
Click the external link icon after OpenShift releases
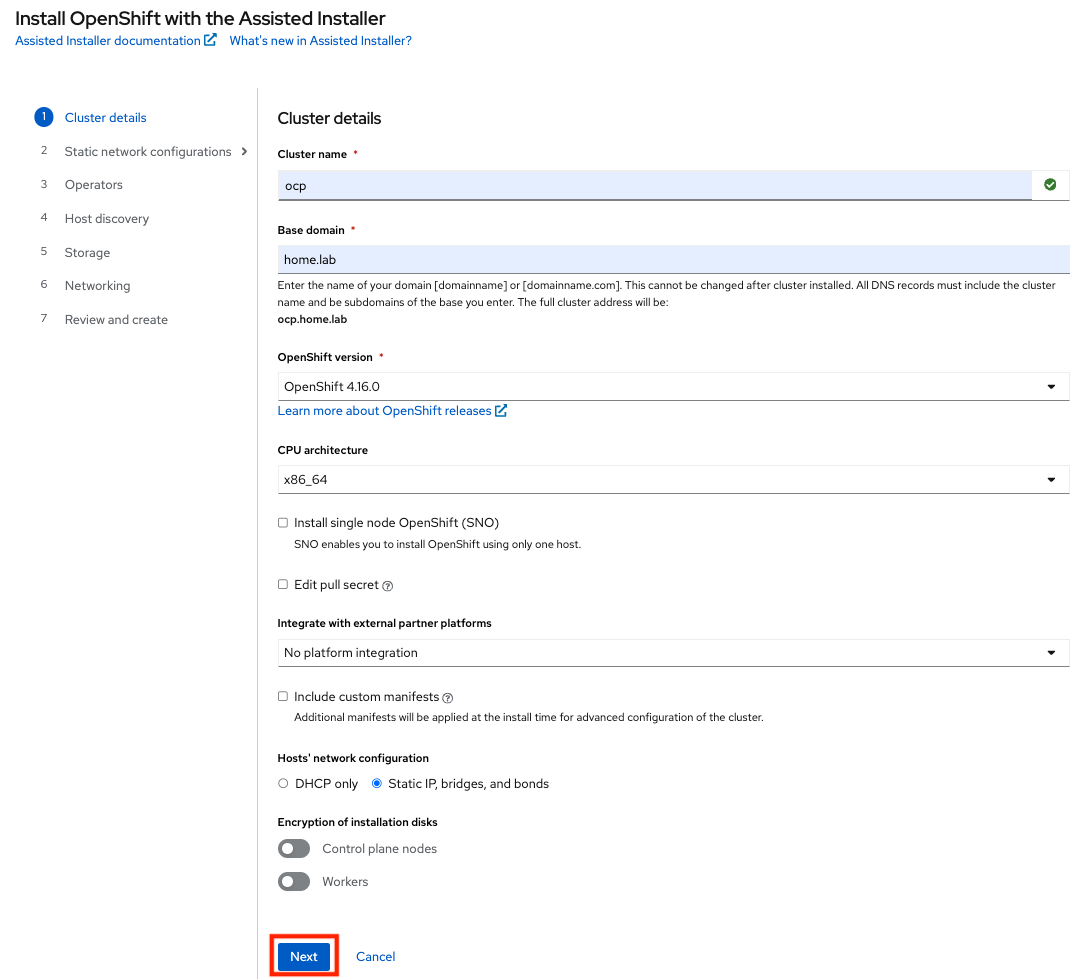click(x=501, y=411)
